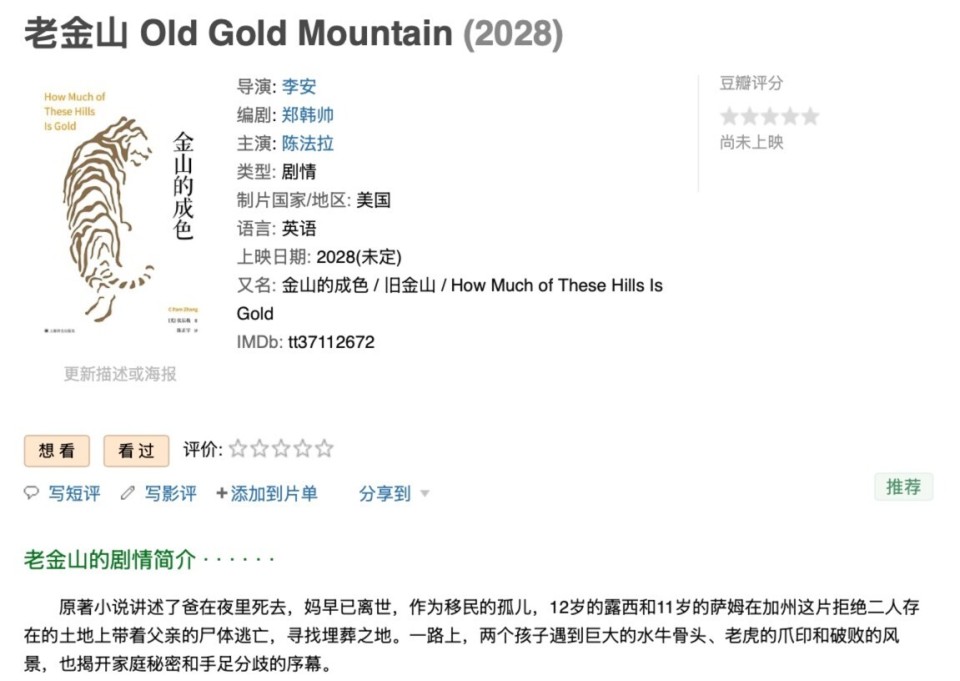Click the 推荐 recommend button

(903, 487)
